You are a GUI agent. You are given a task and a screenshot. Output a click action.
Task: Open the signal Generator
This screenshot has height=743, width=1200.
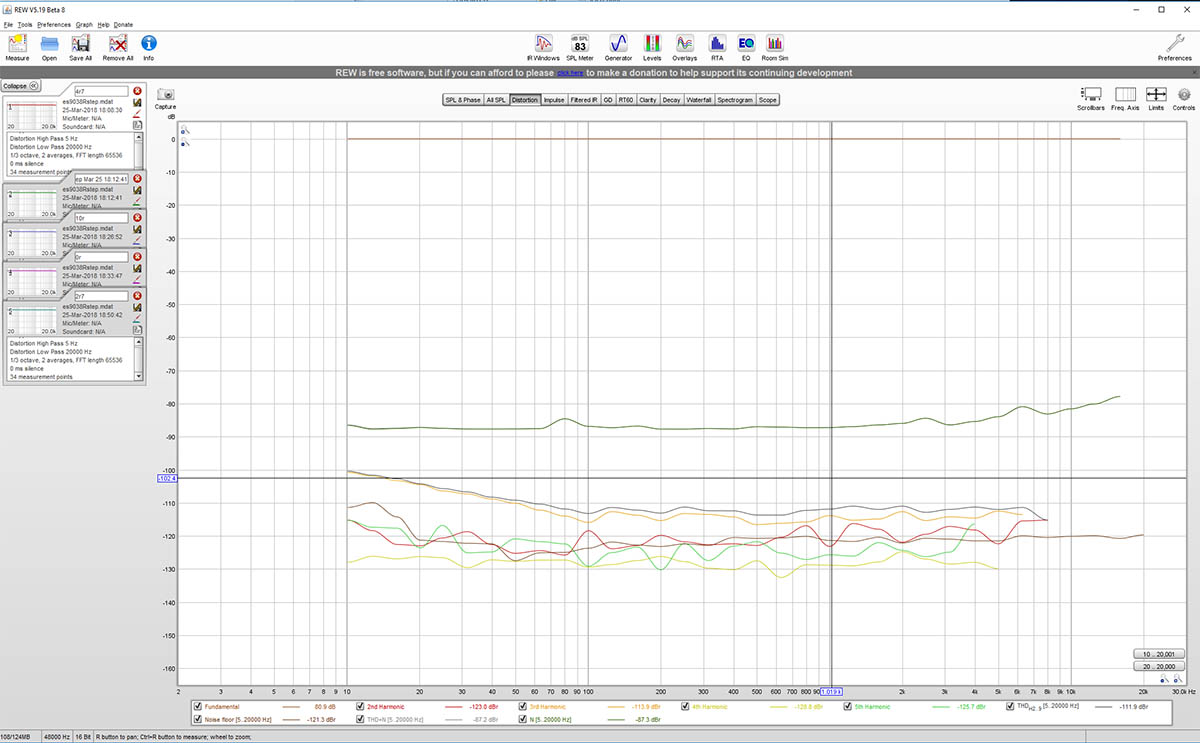click(x=618, y=43)
